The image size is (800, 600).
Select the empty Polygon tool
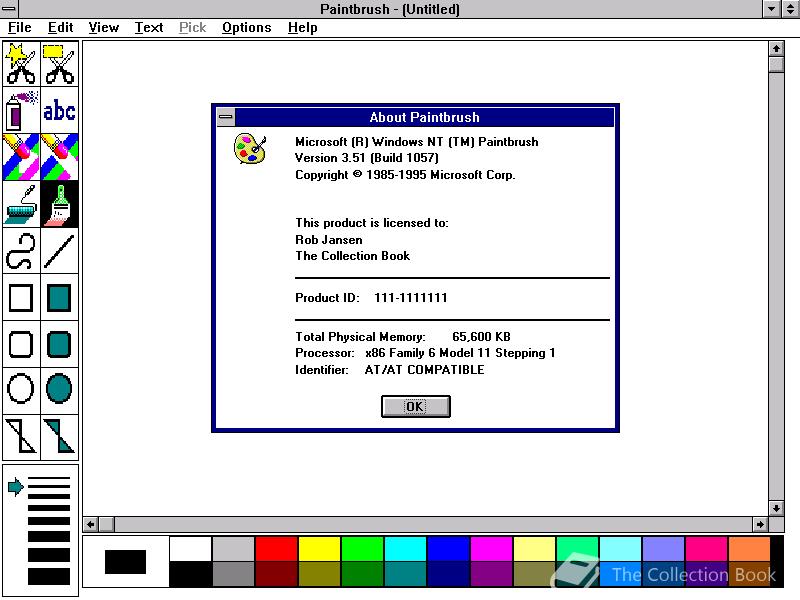(21, 437)
